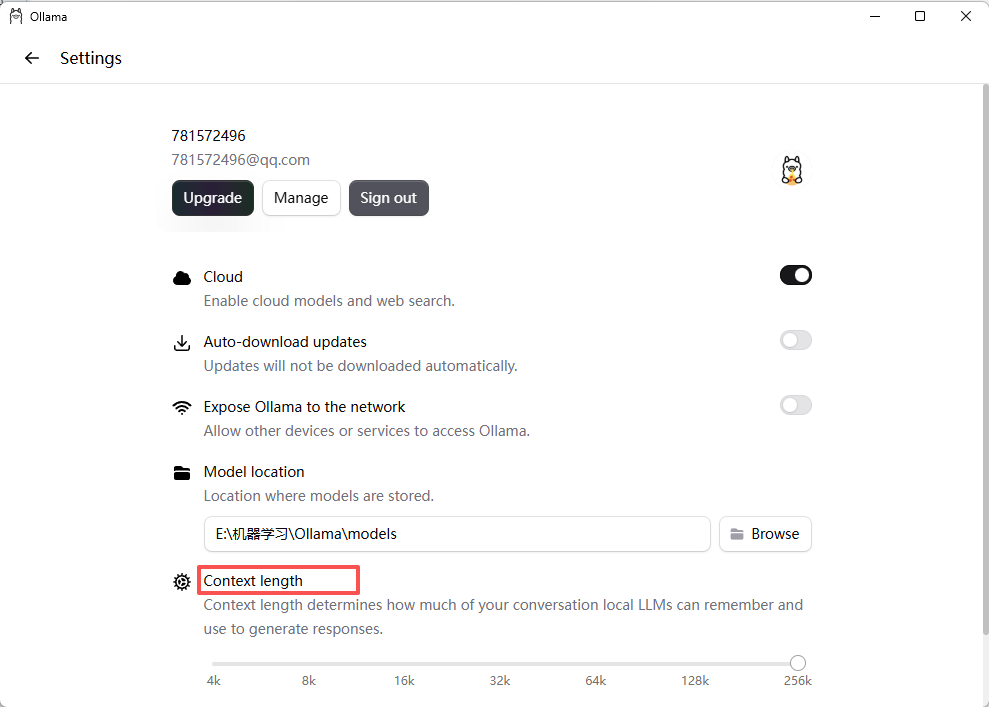
Task: Turn on Expose Ollama to the network
Action: (x=795, y=406)
